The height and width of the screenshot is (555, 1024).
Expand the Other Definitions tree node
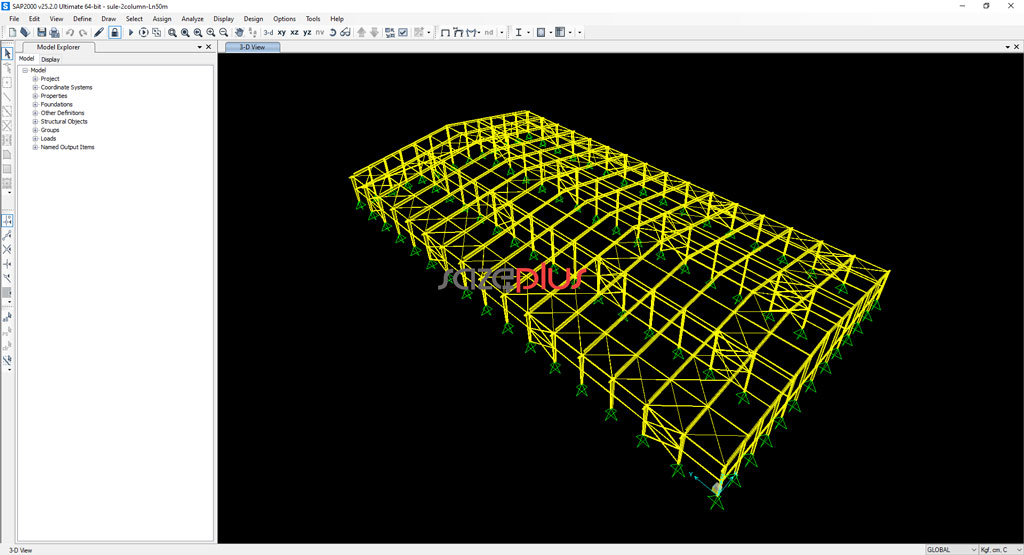tap(35, 112)
